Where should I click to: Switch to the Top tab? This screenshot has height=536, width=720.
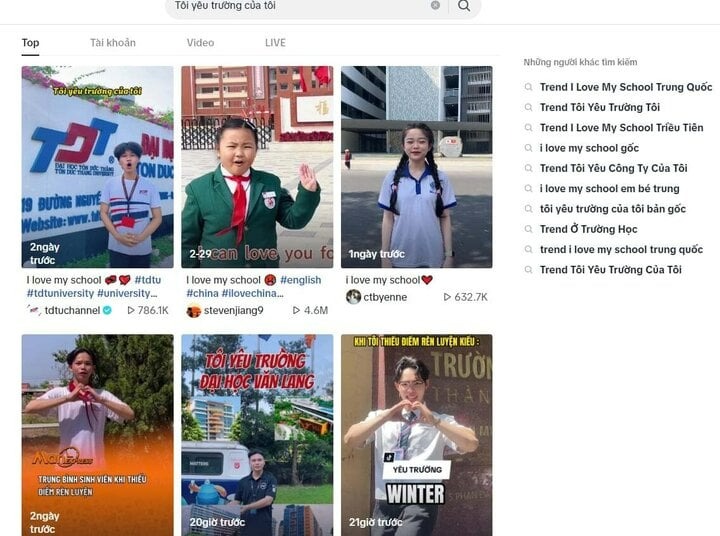point(30,43)
